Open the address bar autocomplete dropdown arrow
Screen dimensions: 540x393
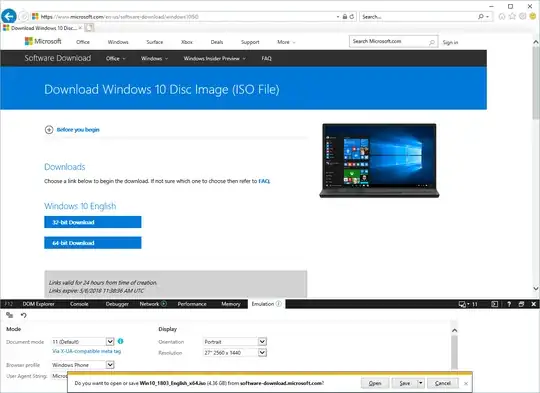click(338, 17)
